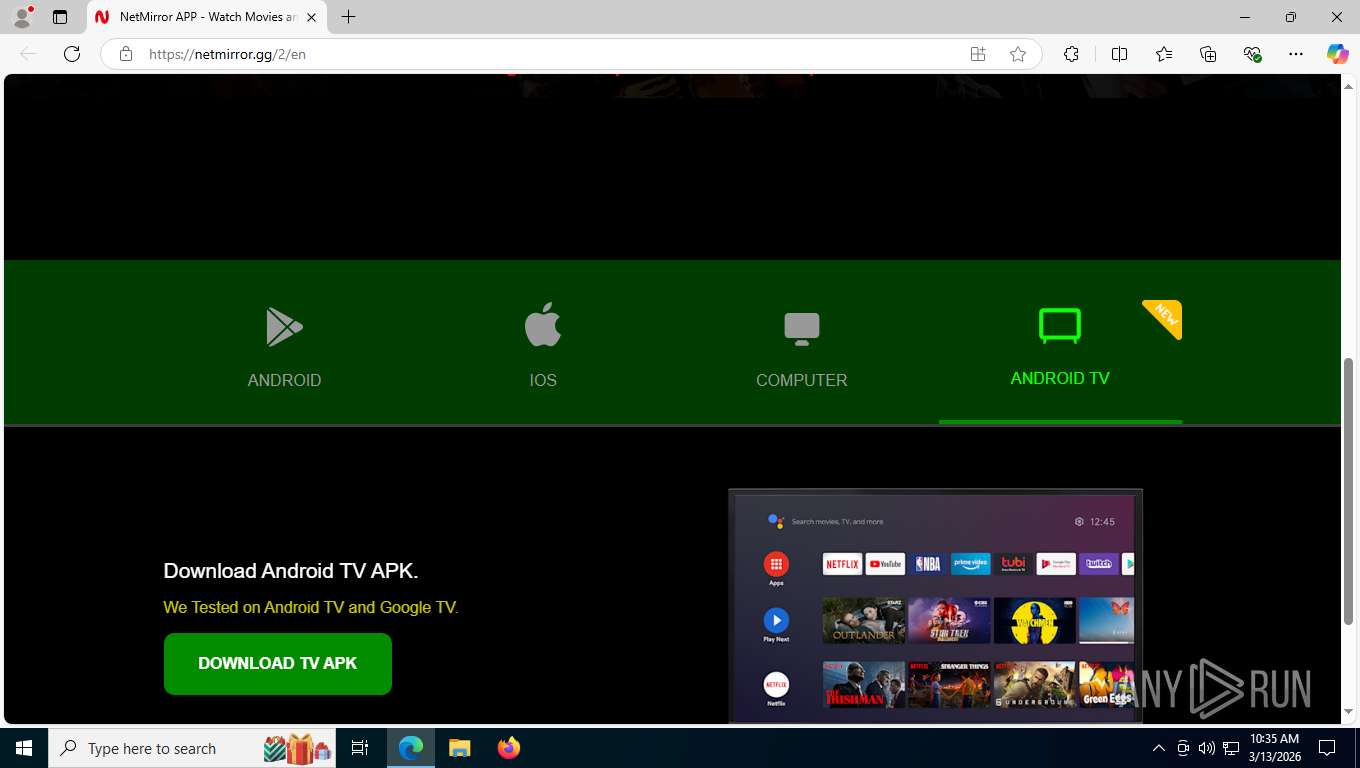The image size is (1360, 768).
Task: Click the Apple logo icon
Action: (543, 325)
